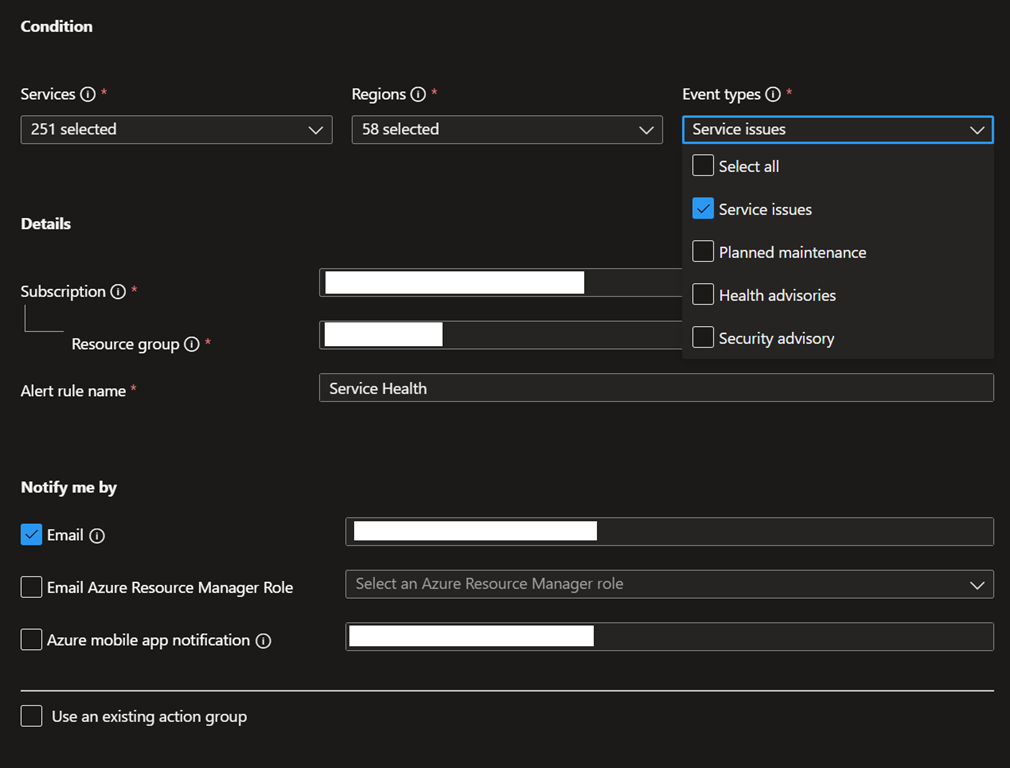
Task: Click Azure mobile app notification info icon
Action: click(x=263, y=641)
